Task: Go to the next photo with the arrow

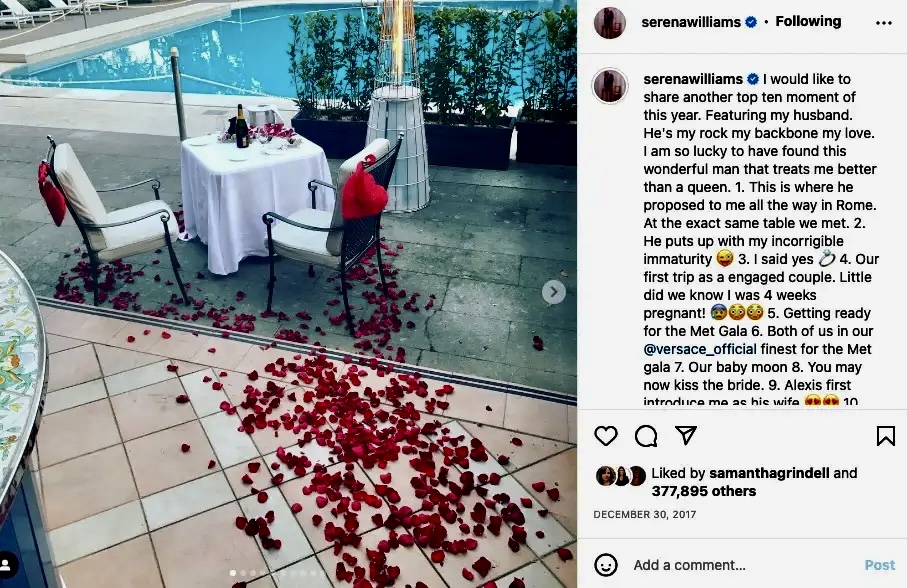Action: (554, 292)
